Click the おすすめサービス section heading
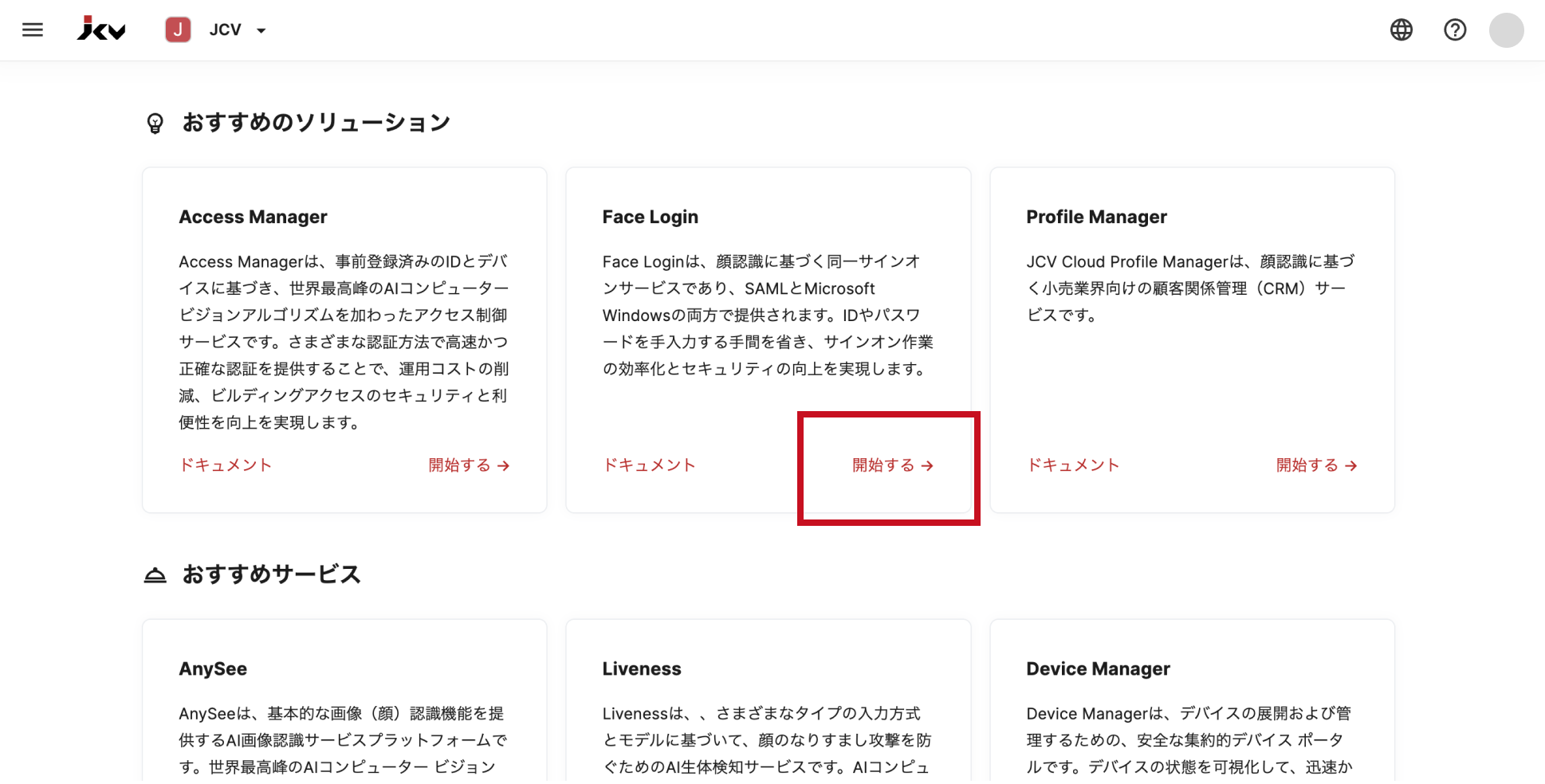 272,574
